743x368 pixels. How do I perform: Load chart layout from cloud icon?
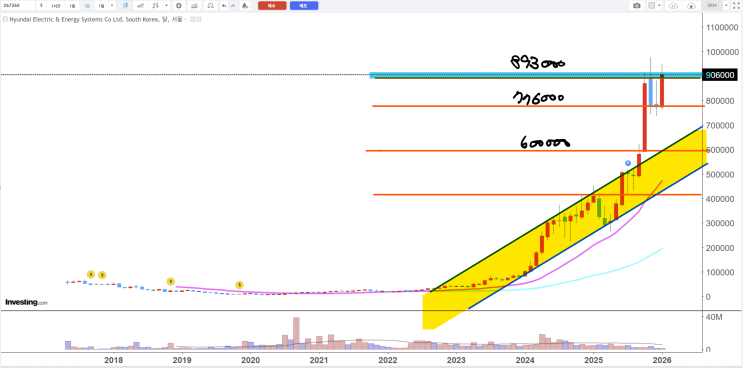[673, 6]
